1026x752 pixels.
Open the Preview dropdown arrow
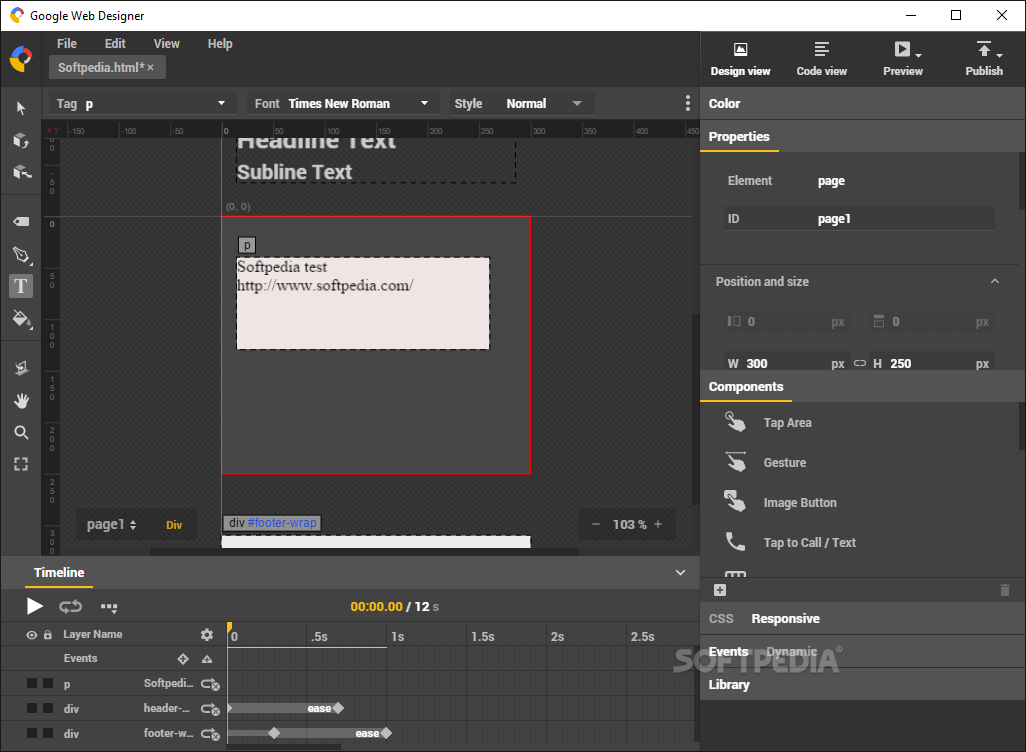919,56
